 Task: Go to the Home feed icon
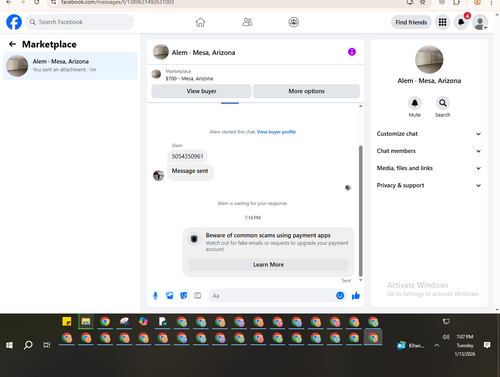(200, 22)
